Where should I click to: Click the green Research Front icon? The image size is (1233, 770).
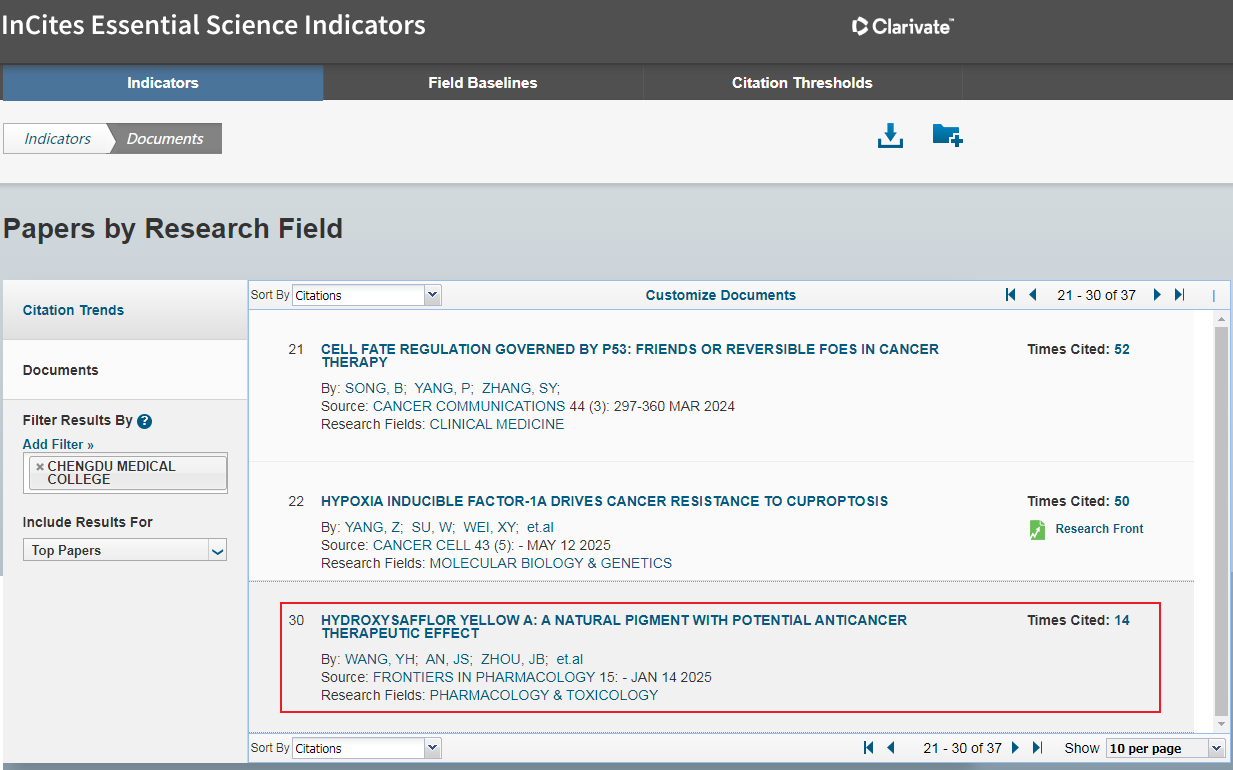coord(1037,529)
